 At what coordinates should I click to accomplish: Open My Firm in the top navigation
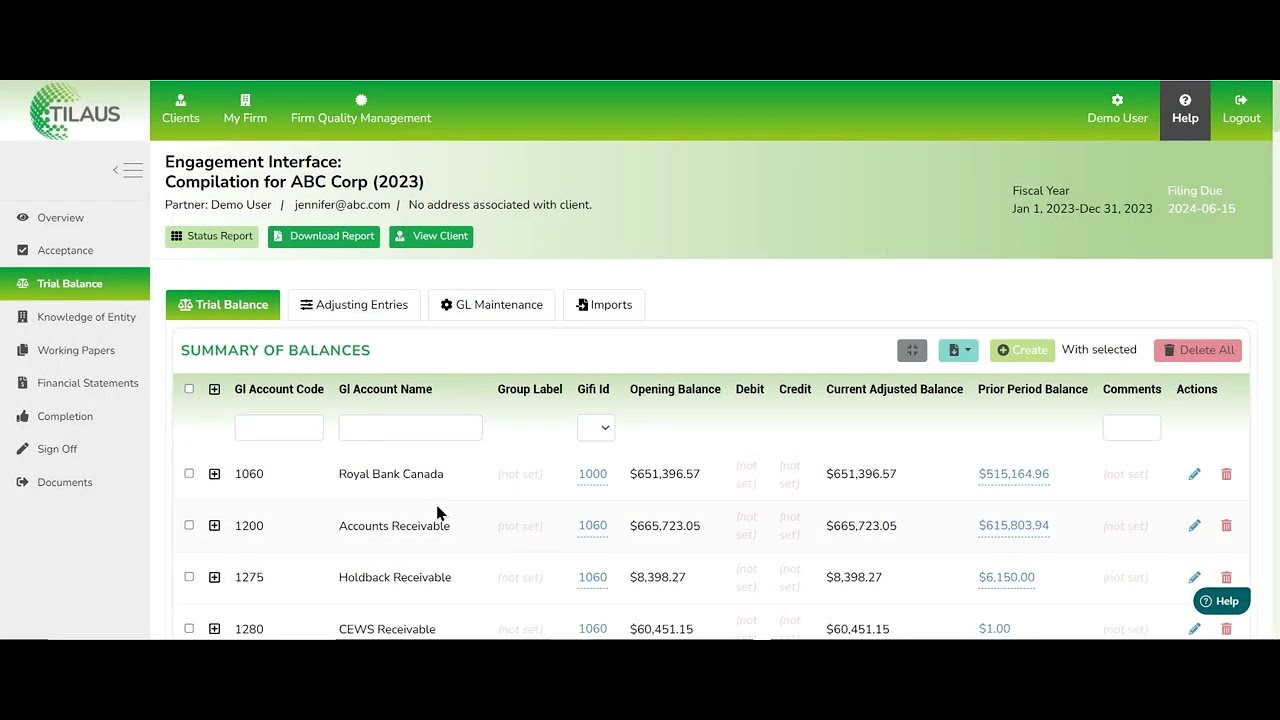(245, 110)
